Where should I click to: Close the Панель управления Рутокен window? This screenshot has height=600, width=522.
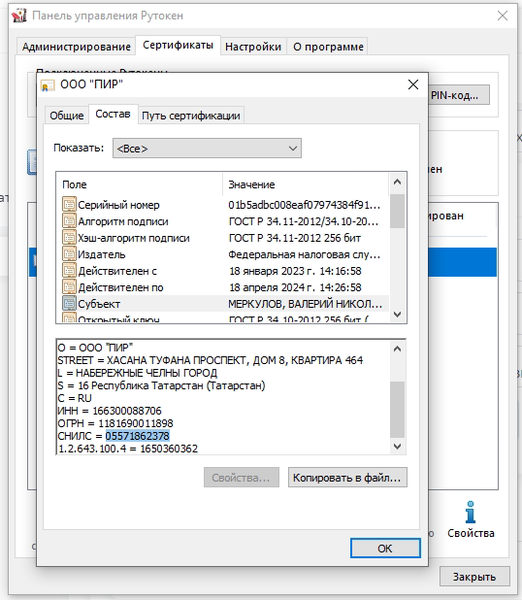tap(502, 16)
